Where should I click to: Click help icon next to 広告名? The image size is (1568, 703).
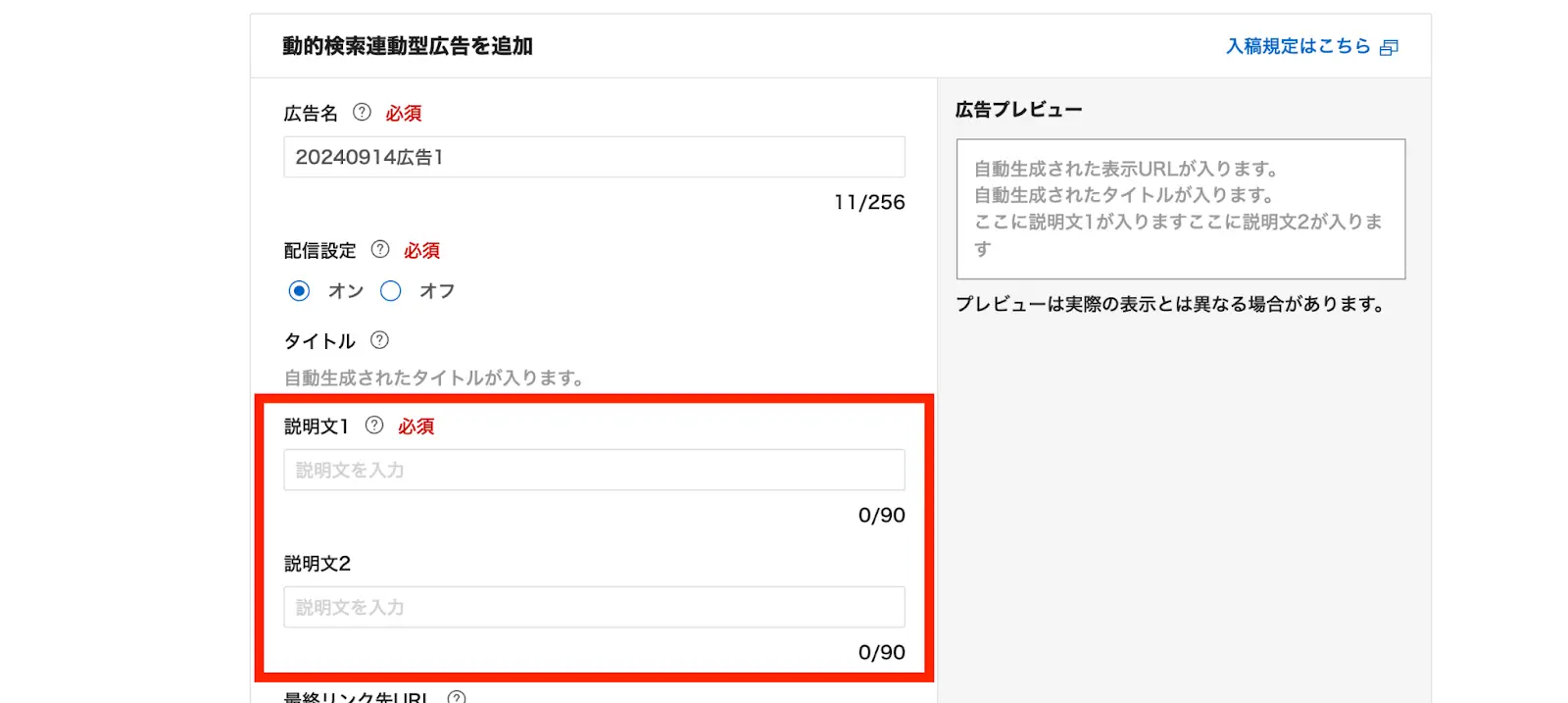(x=362, y=112)
